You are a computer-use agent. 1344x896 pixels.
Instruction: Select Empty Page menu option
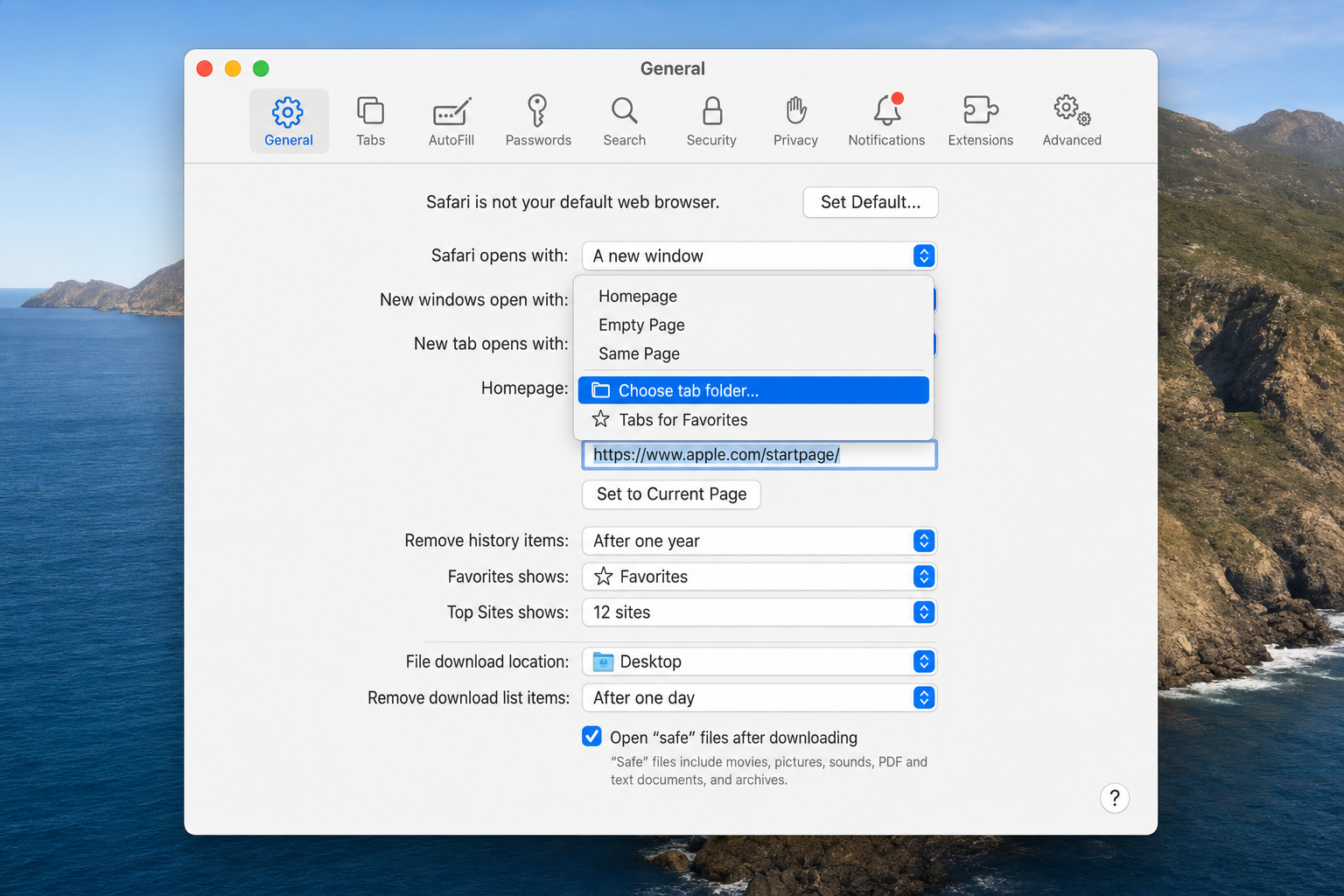tap(753, 325)
